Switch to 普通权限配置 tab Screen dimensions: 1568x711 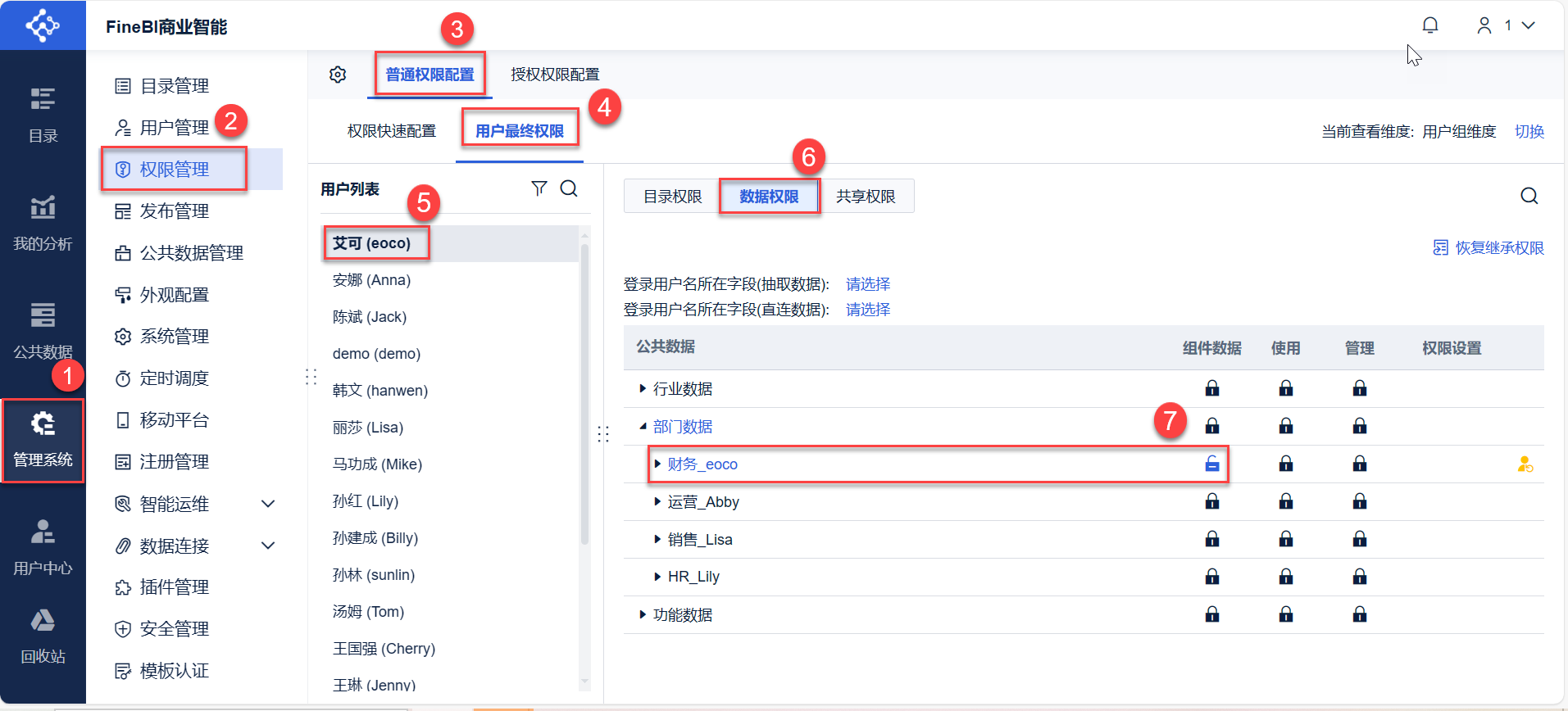pos(429,75)
